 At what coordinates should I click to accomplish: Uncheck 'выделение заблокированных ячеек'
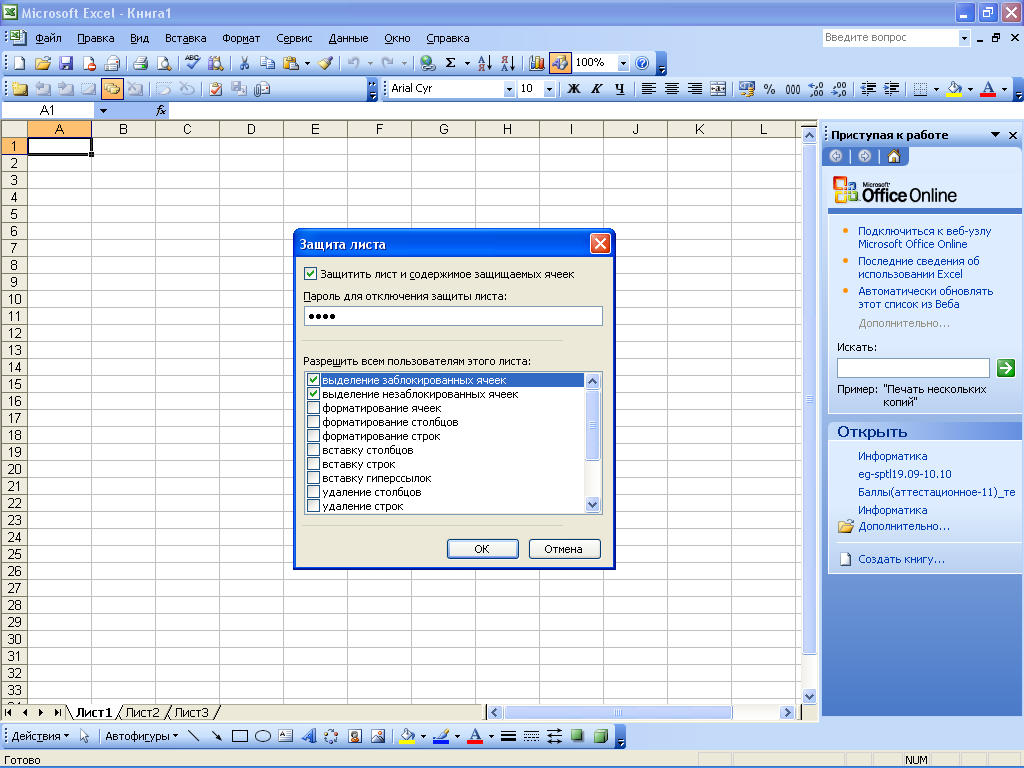(313, 380)
